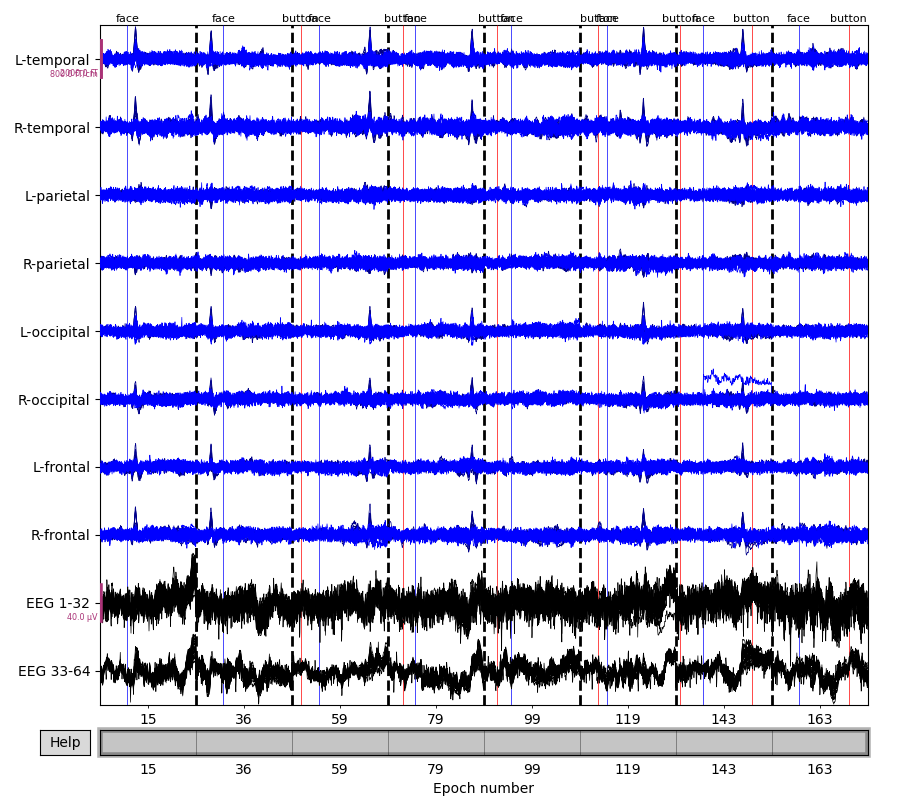Select the L-occipital channel label
912x800 pixels.
pos(55,332)
